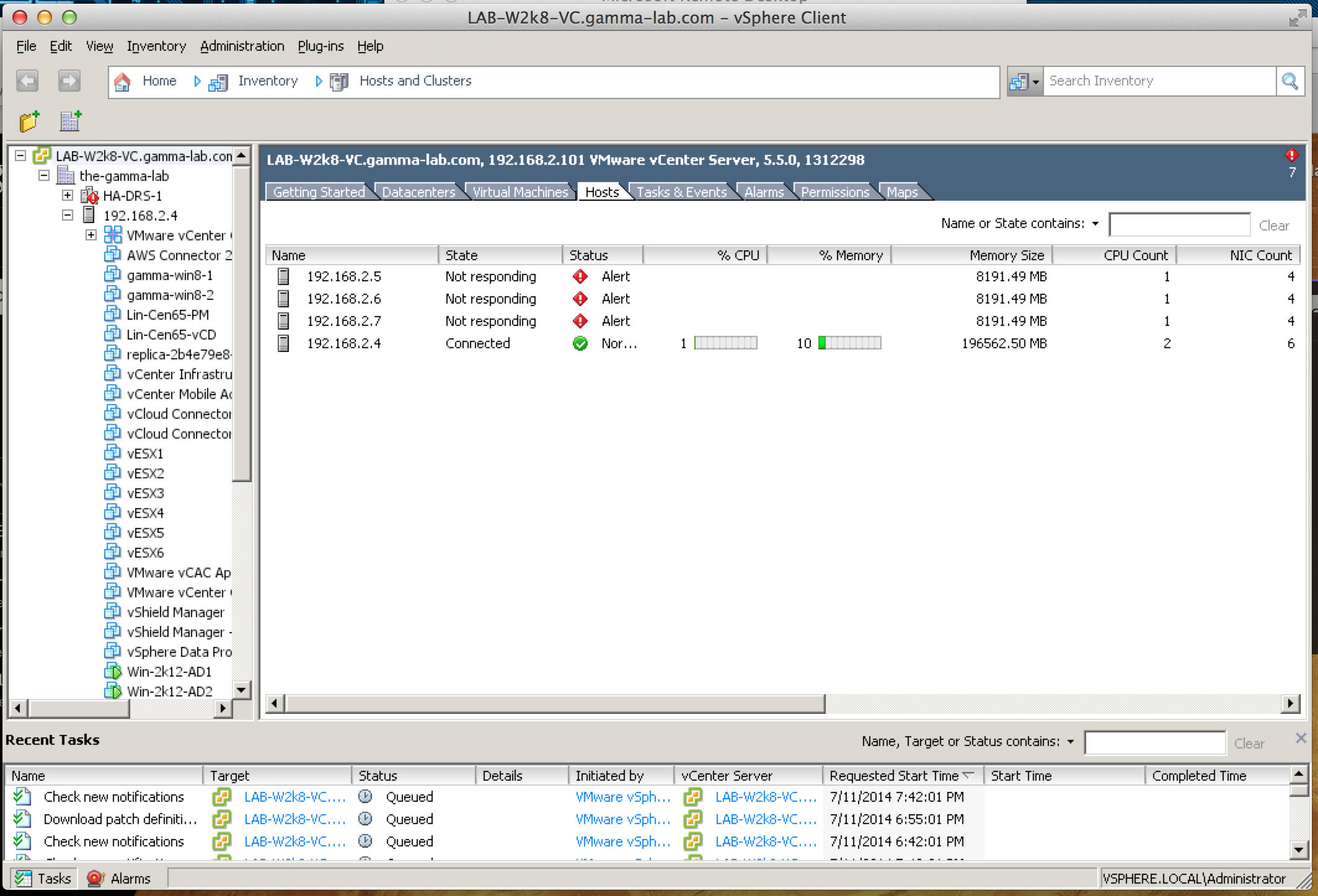
Task: Open the Administration menu
Action: (x=242, y=46)
